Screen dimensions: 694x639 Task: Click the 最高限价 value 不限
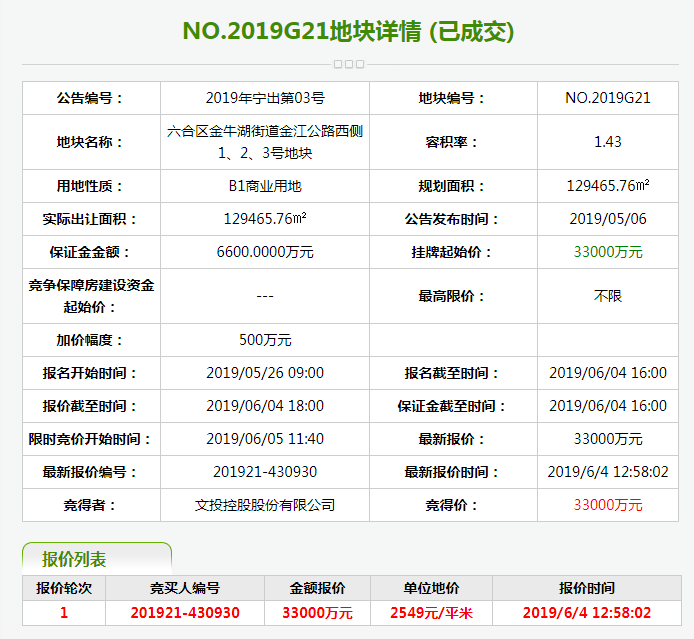coord(608,296)
